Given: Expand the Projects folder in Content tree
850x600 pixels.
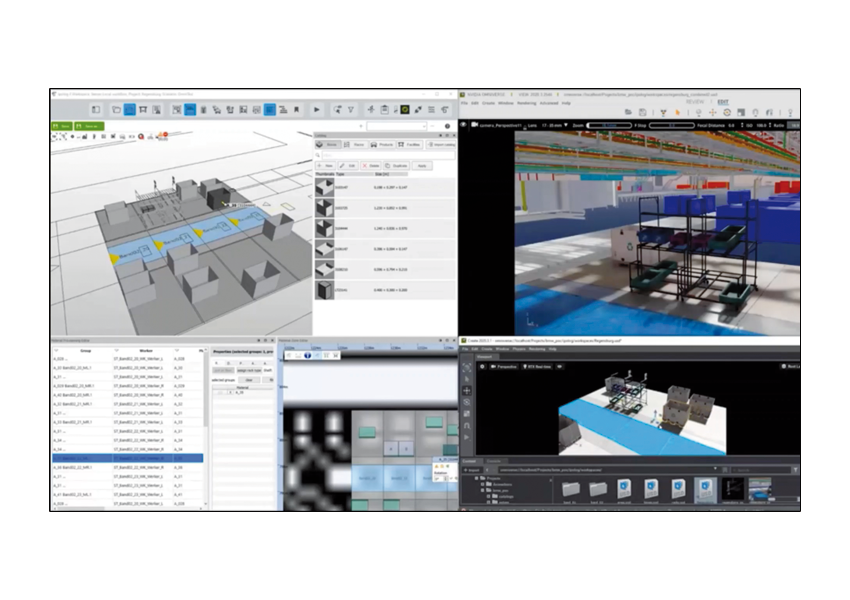Looking at the screenshot, I should pyautogui.click(x=476, y=479).
